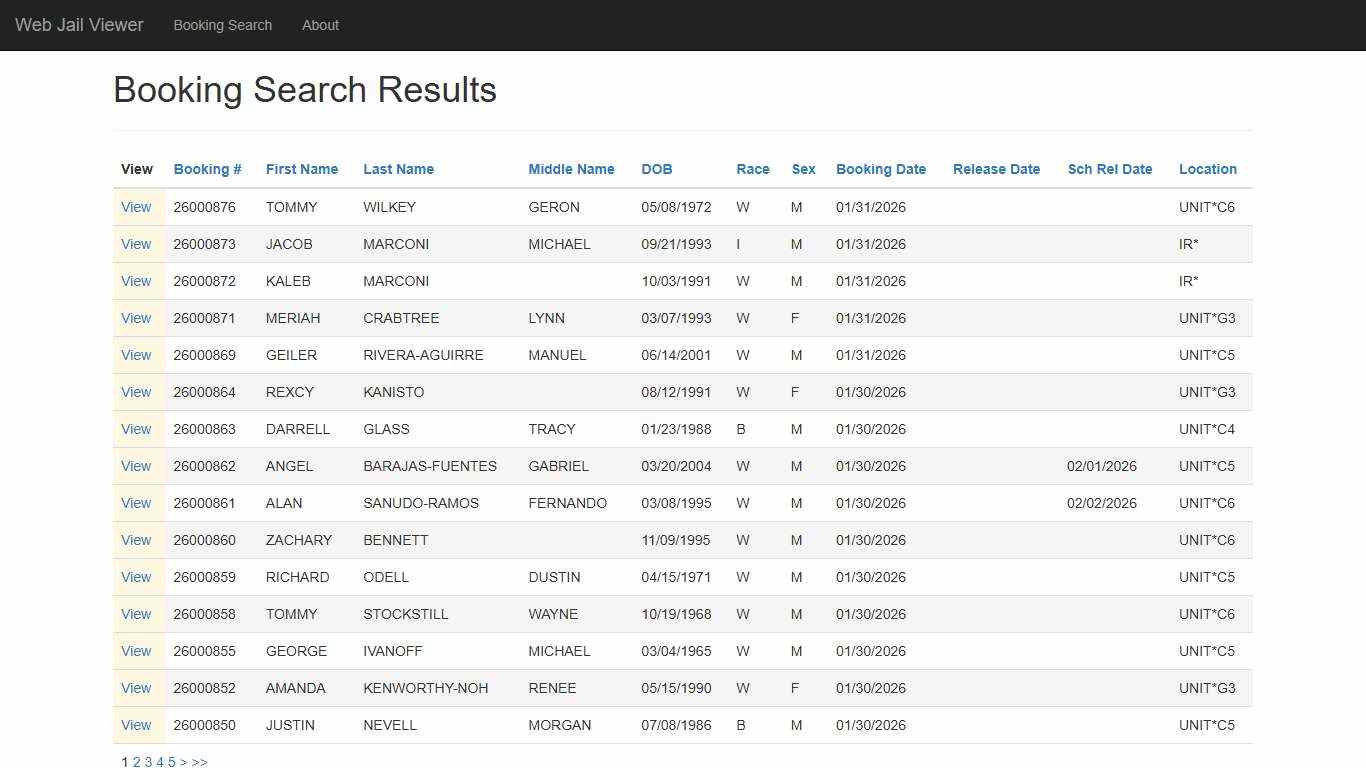Open booking record for ANGEL BARAJAS-FUENTES
Image resolution: width=1366 pixels, height=768 pixels.
click(136, 466)
